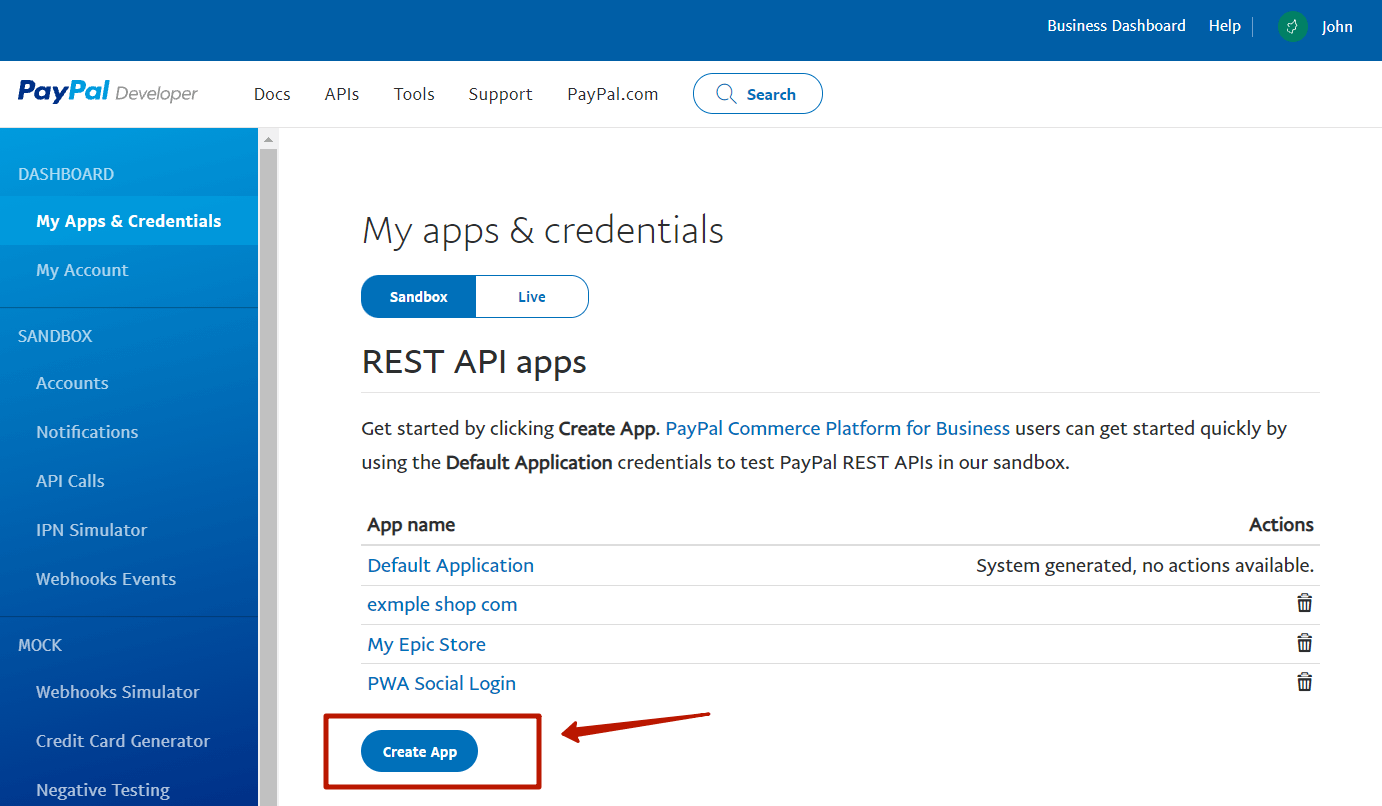The height and width of the screenshot is (806, 1382).
Task: Click the Actions column header
Action: click(1281, 525)
